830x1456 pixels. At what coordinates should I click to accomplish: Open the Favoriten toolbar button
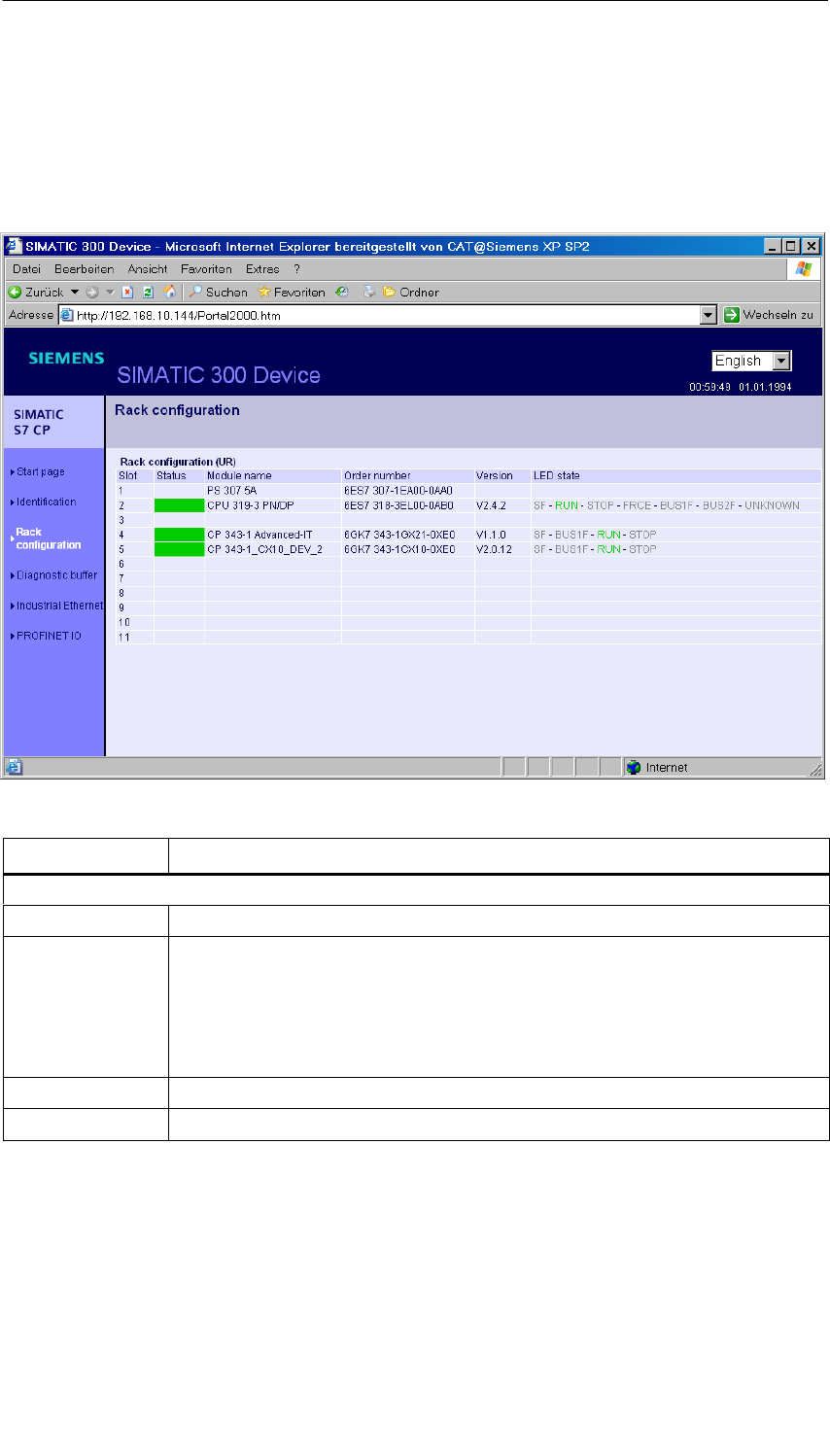coord(292,292)
